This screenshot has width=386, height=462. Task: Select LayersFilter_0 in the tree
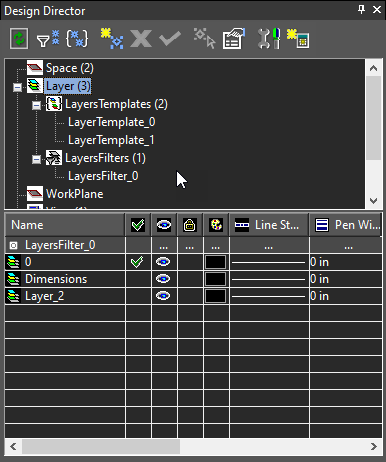(x=103, y=176)
